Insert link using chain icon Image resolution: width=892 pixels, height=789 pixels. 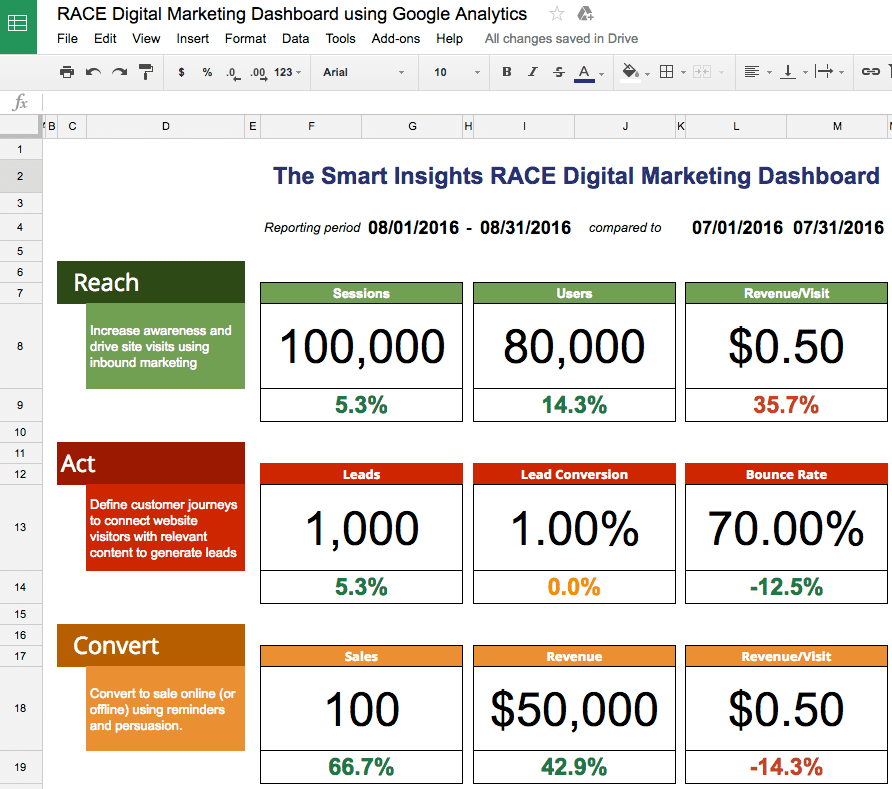point(871,72)
